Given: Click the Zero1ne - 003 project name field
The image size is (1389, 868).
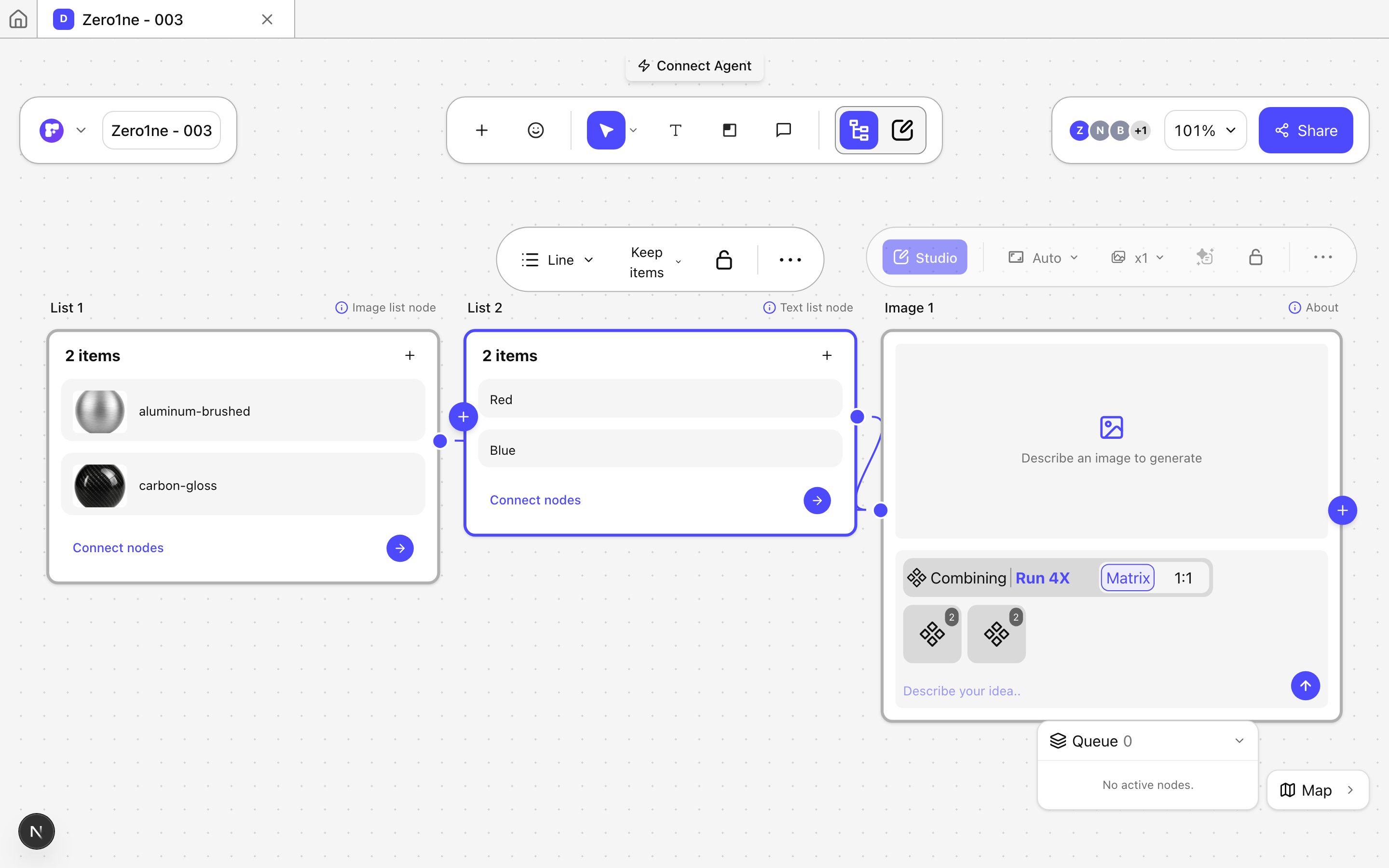Looking at the screenshot, I should click(x=161, y=130).
